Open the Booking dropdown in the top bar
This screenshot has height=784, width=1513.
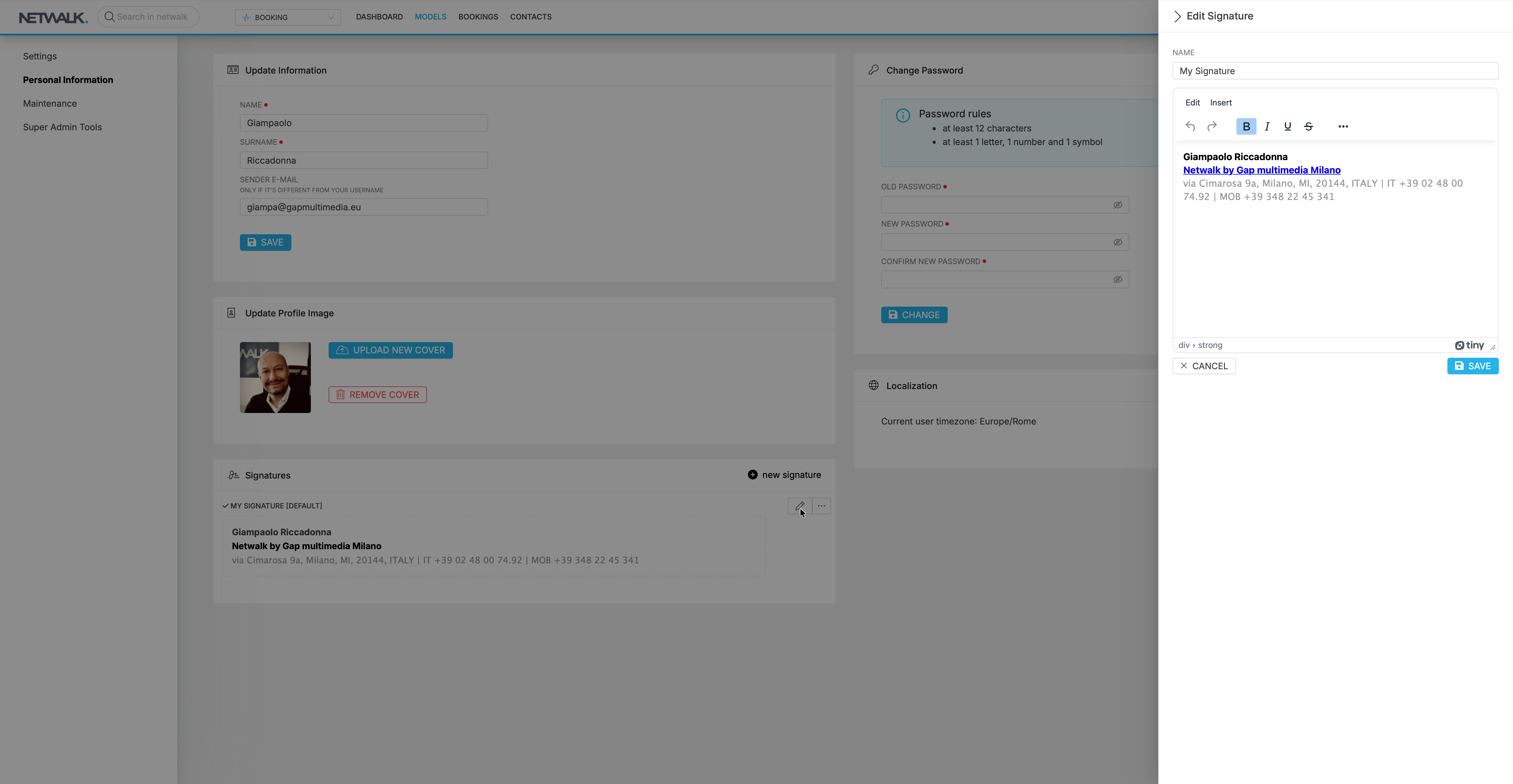(x=288, y=17)
